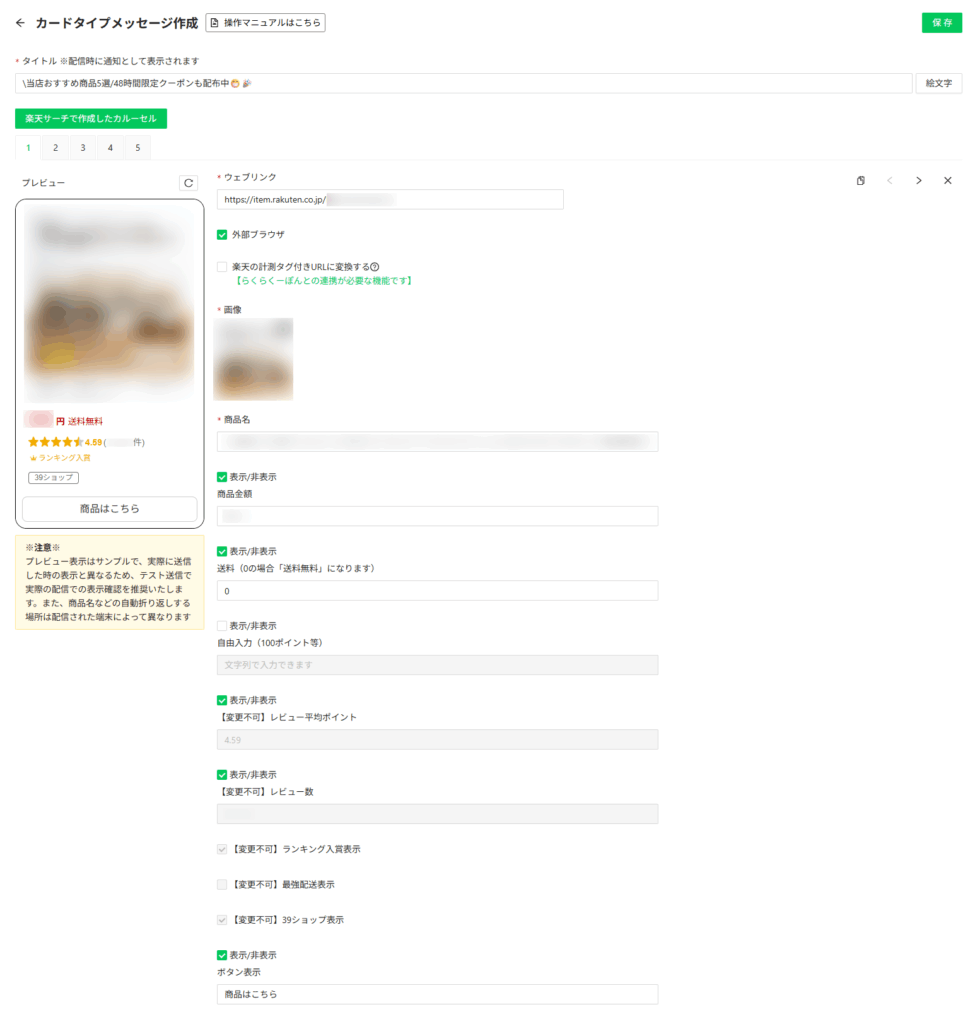This screenshot has width=975, height=1024.
Task: Toggle 表示/非表示 above ボタン表示 field
Action: click(x=222, y=955)
